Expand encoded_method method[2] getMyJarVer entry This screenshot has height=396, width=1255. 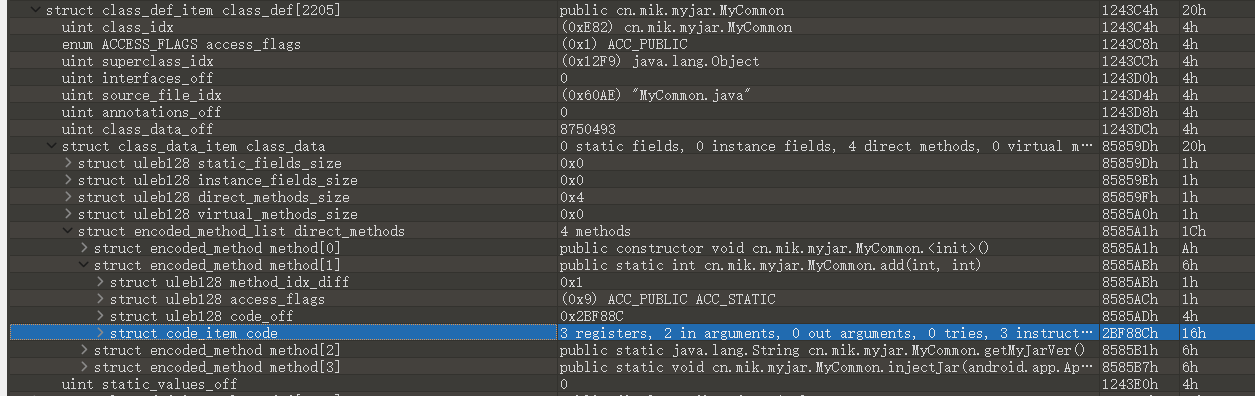(84, 350)
